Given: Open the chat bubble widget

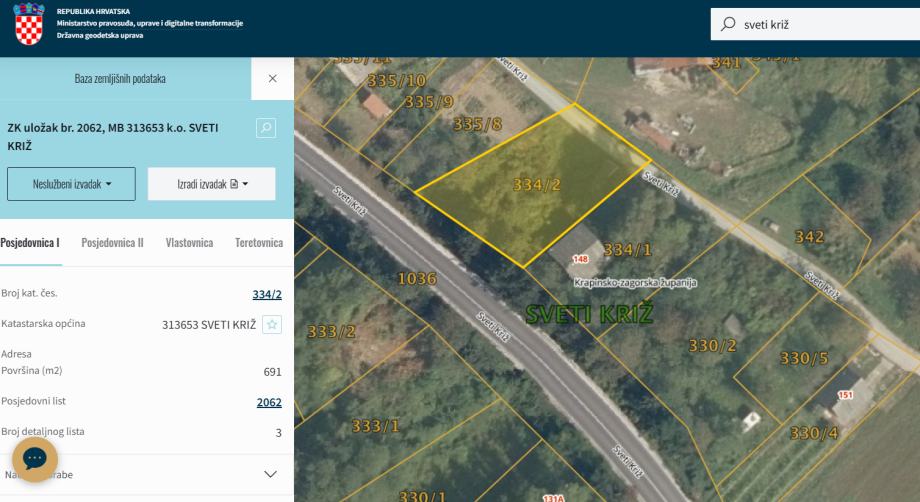Looking at the screenshot, I should pyautogui.click(x=35, y=459).
